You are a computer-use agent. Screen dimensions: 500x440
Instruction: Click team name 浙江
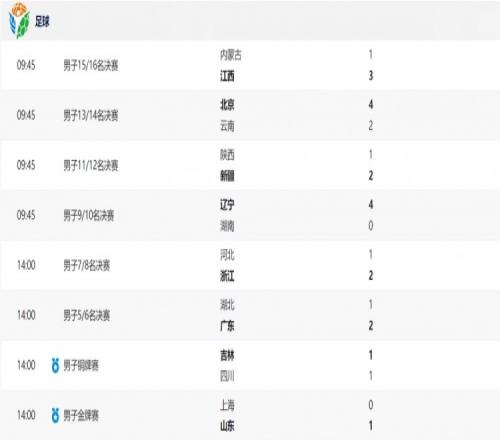227,276
